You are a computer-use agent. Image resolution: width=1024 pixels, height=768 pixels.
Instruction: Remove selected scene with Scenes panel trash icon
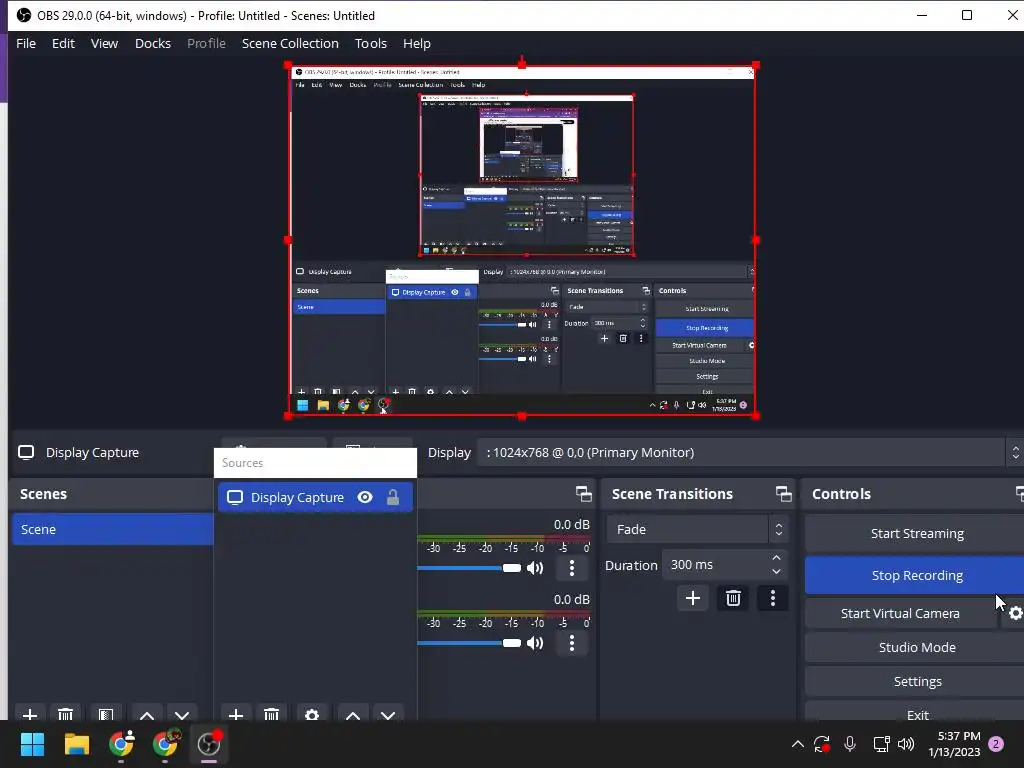(65, 715)
